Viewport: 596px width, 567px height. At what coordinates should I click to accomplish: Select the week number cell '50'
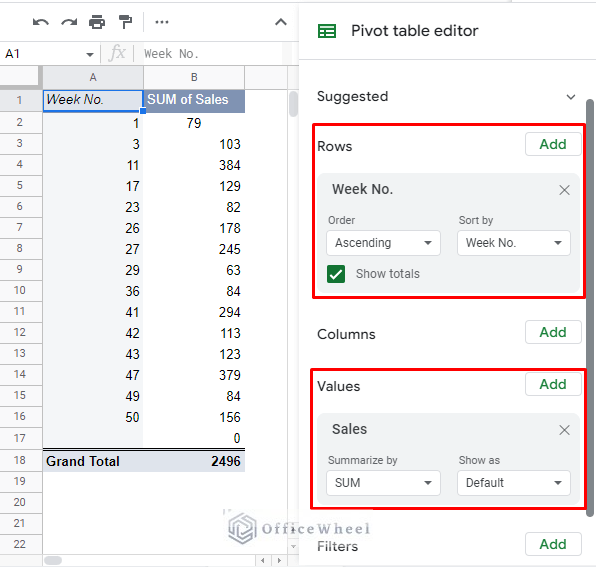93,417
